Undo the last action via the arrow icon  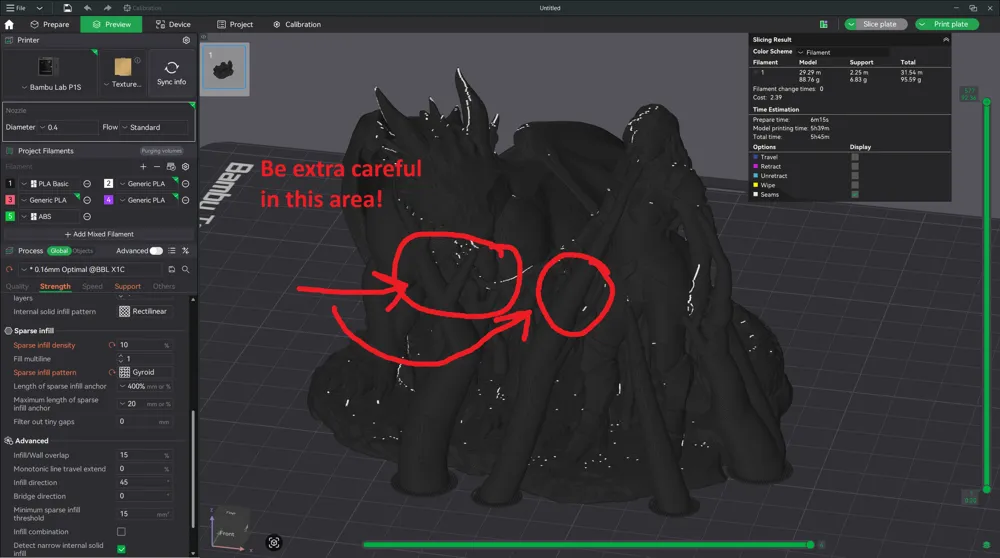tap(87, 8)
